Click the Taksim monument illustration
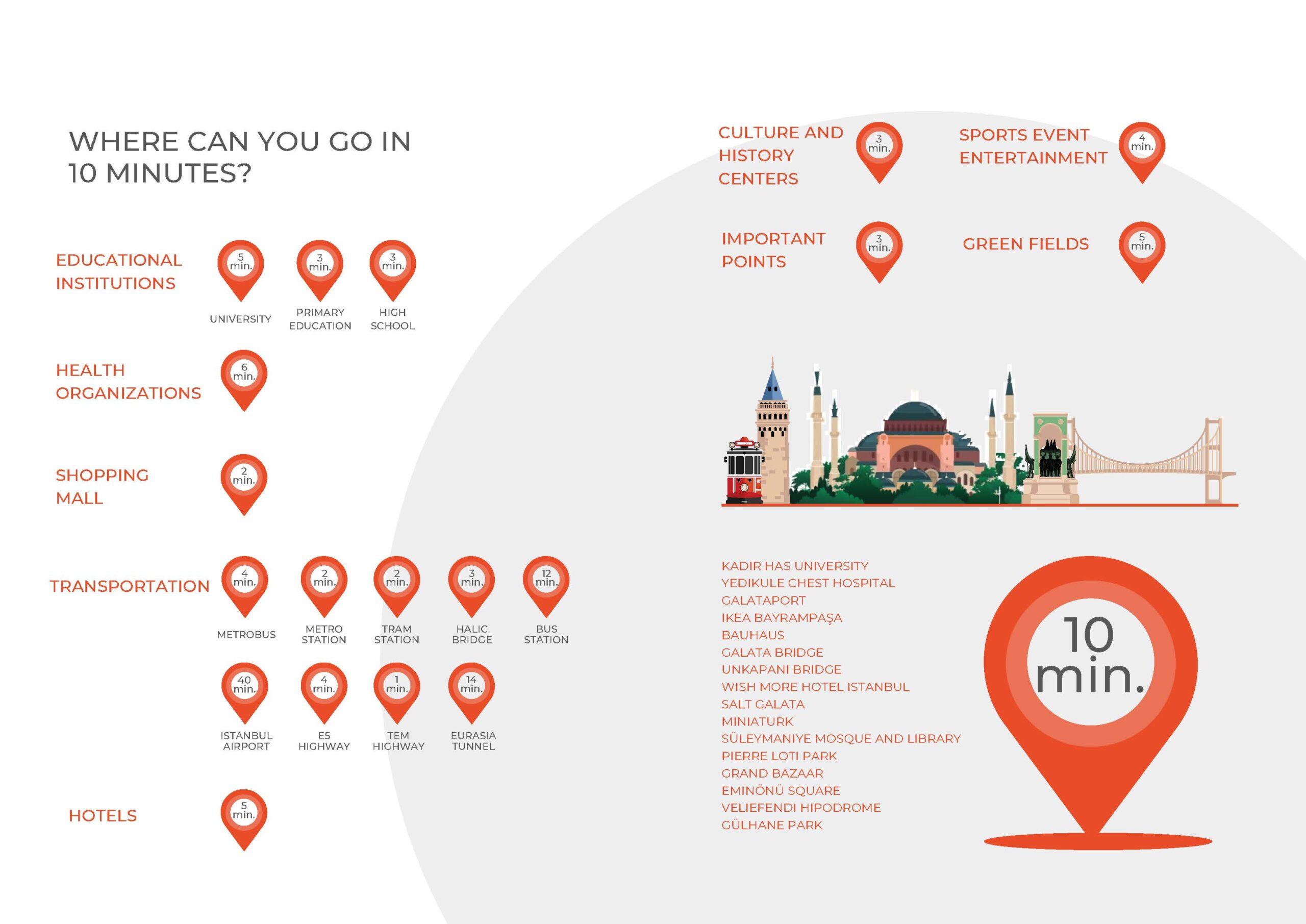1306x924 pixels. click(1050, 459)
